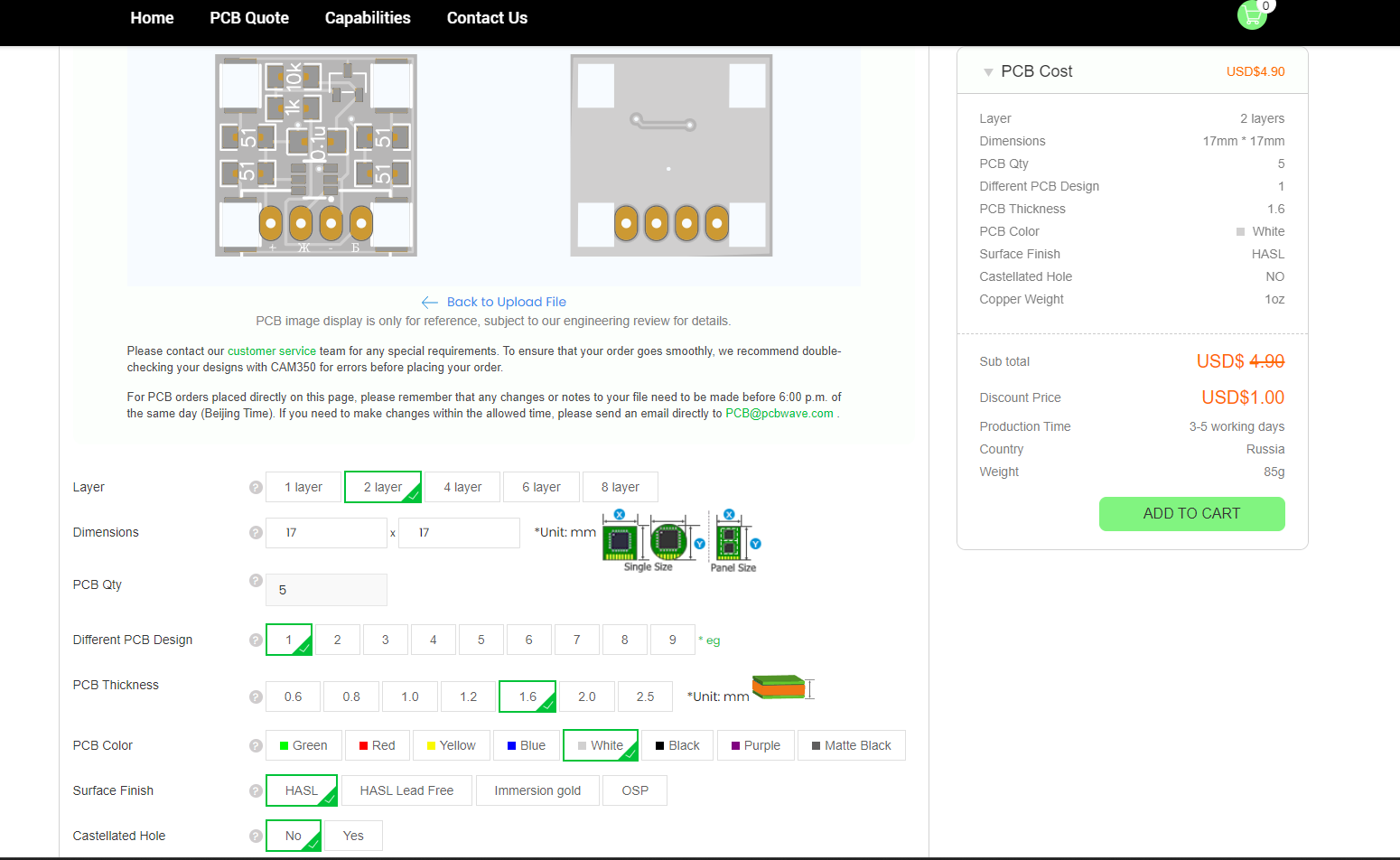Click the help icon next to Surface Finish

tap(256, 790)
